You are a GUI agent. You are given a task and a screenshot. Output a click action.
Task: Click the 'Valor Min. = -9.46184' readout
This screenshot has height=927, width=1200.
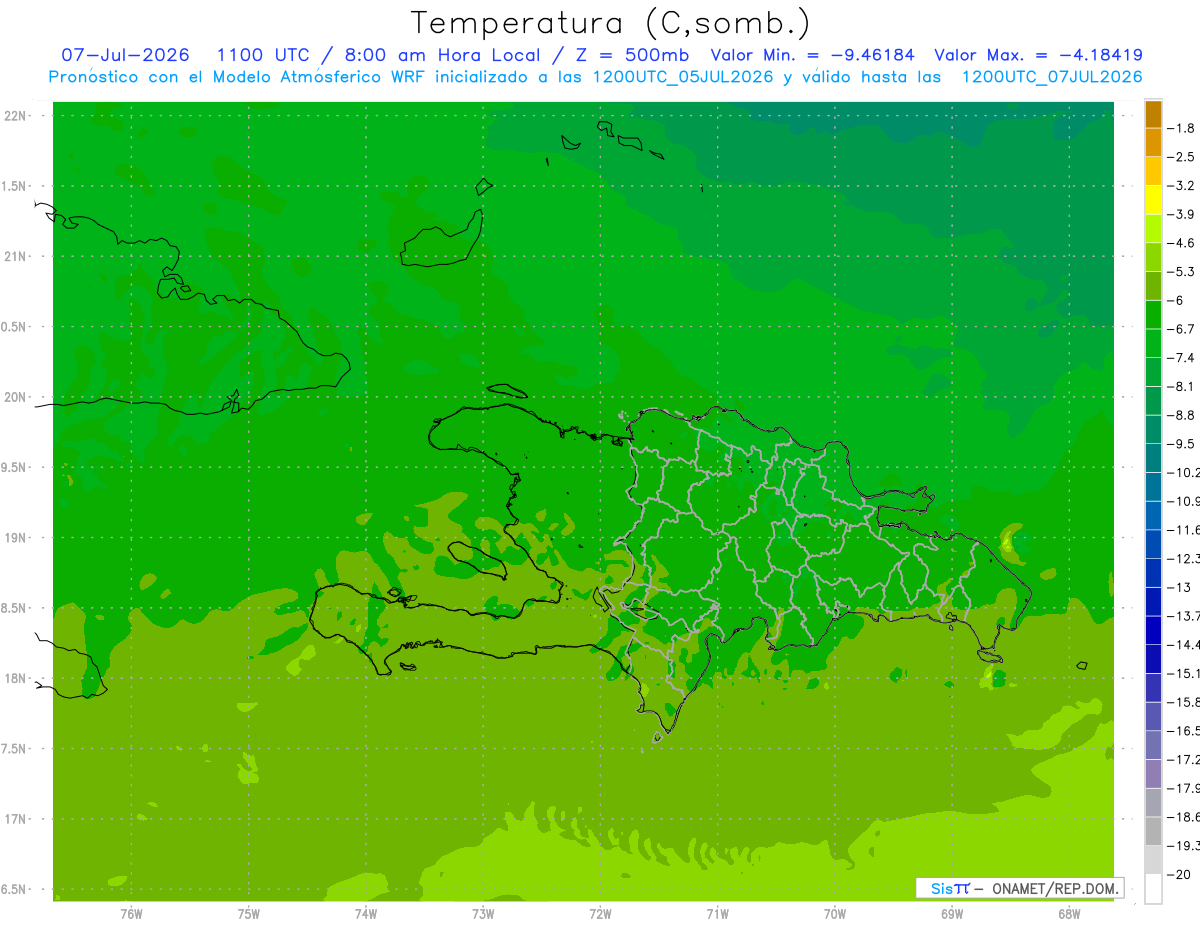tap(812, 55)
